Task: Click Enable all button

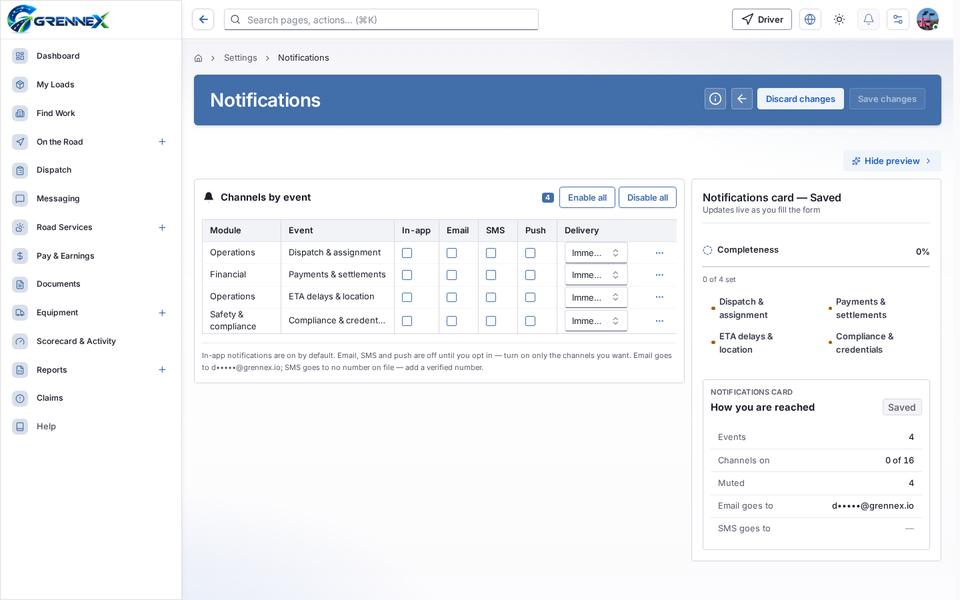Action: point(587,198)
